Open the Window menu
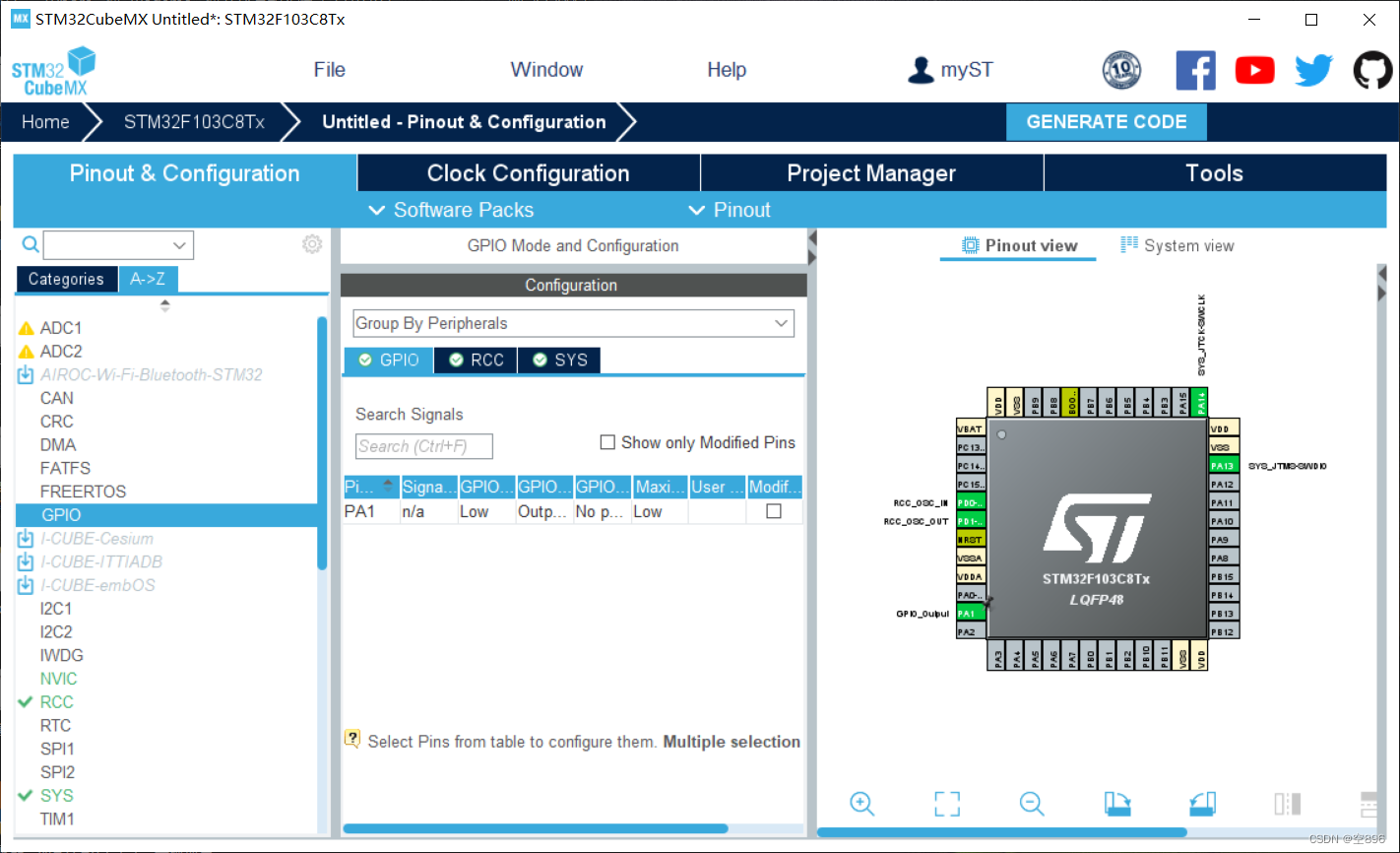This screenshot has width=1400, height=853. 546,70
